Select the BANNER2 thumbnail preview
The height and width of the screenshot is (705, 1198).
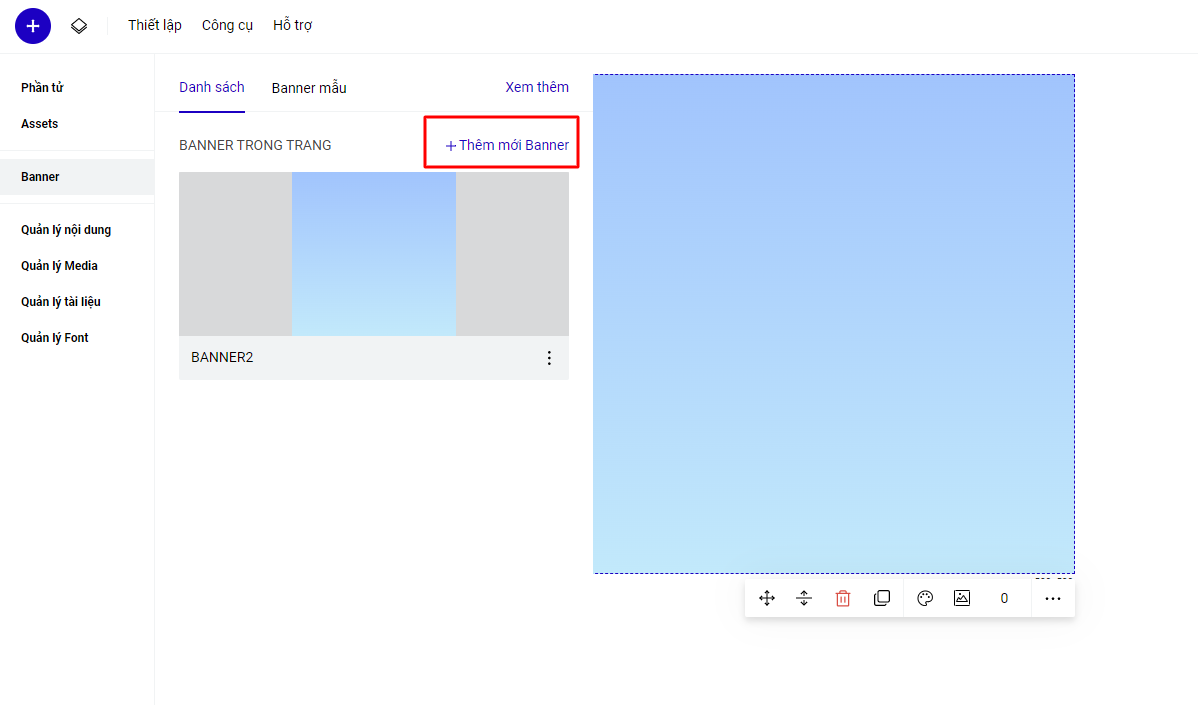click(x=373, y=254)
